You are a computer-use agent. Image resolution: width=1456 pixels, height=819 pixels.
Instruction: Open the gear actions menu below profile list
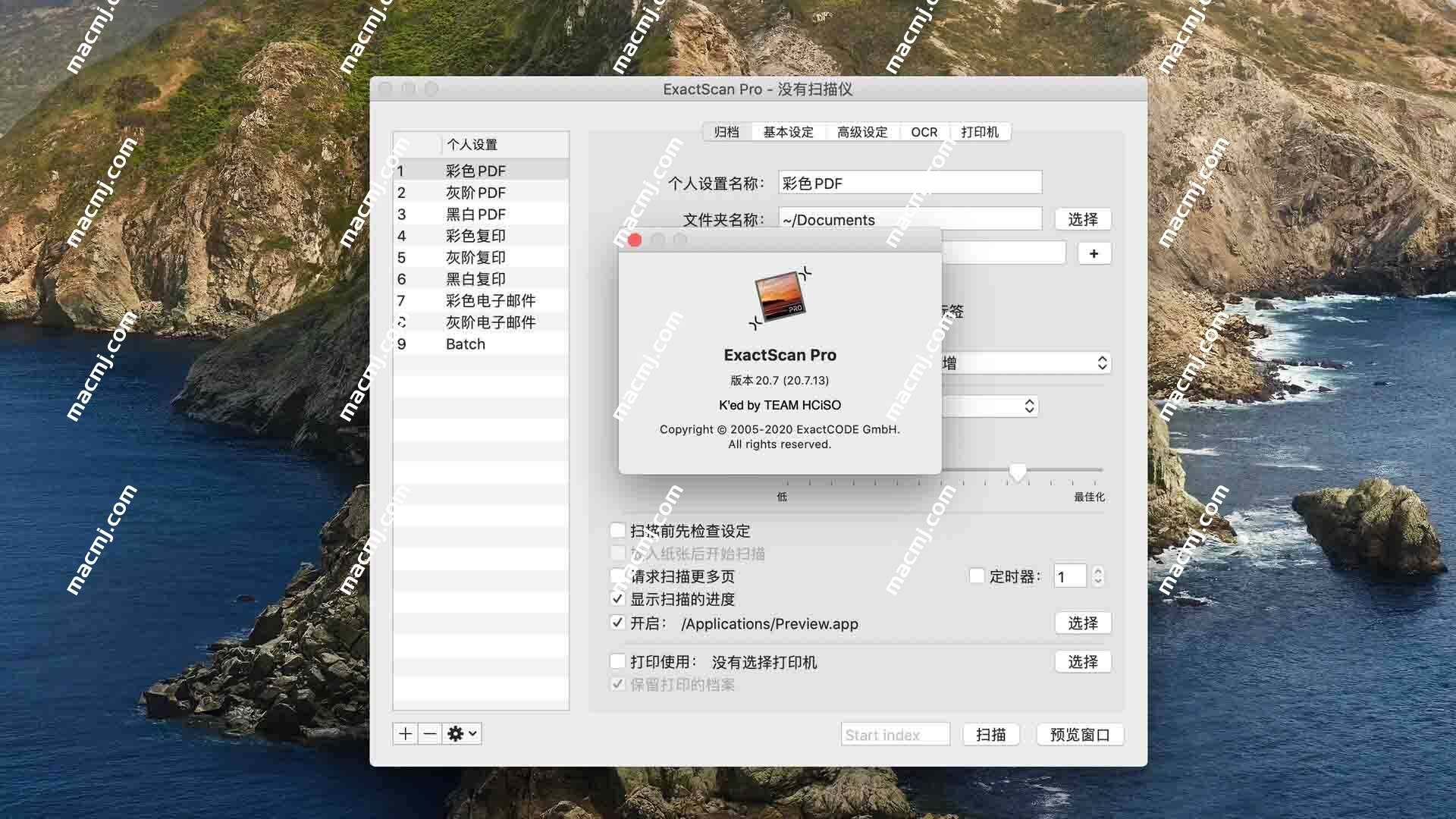pos(462,733)
